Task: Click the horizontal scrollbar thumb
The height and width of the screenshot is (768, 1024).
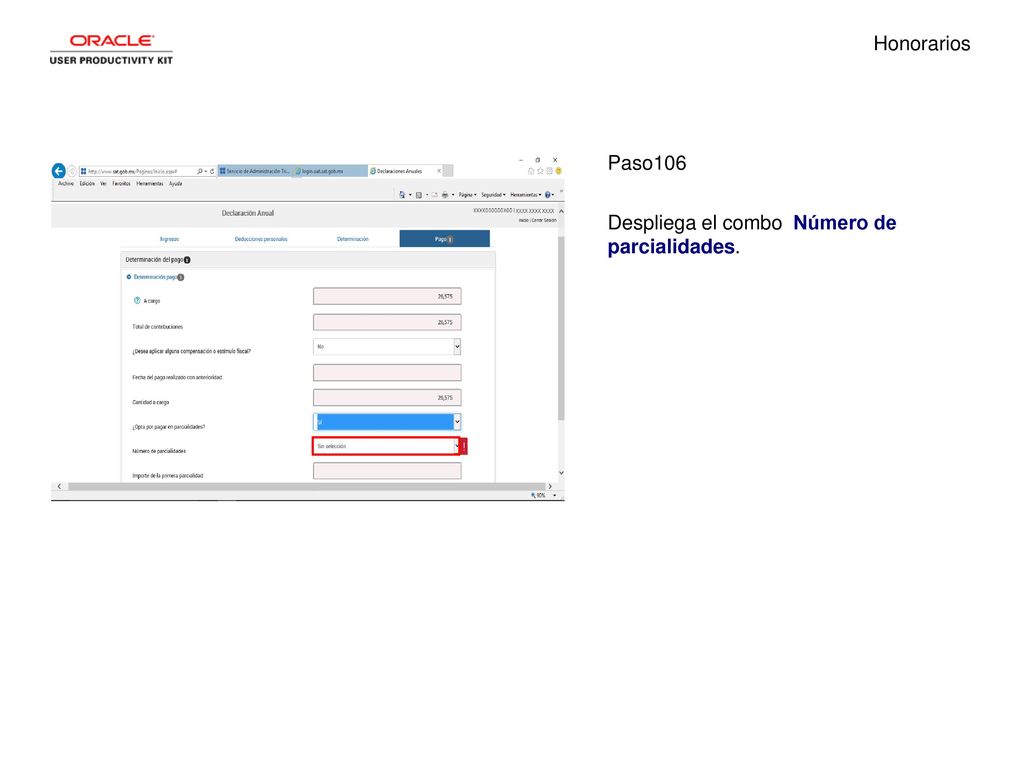Action: coord(306,487)
